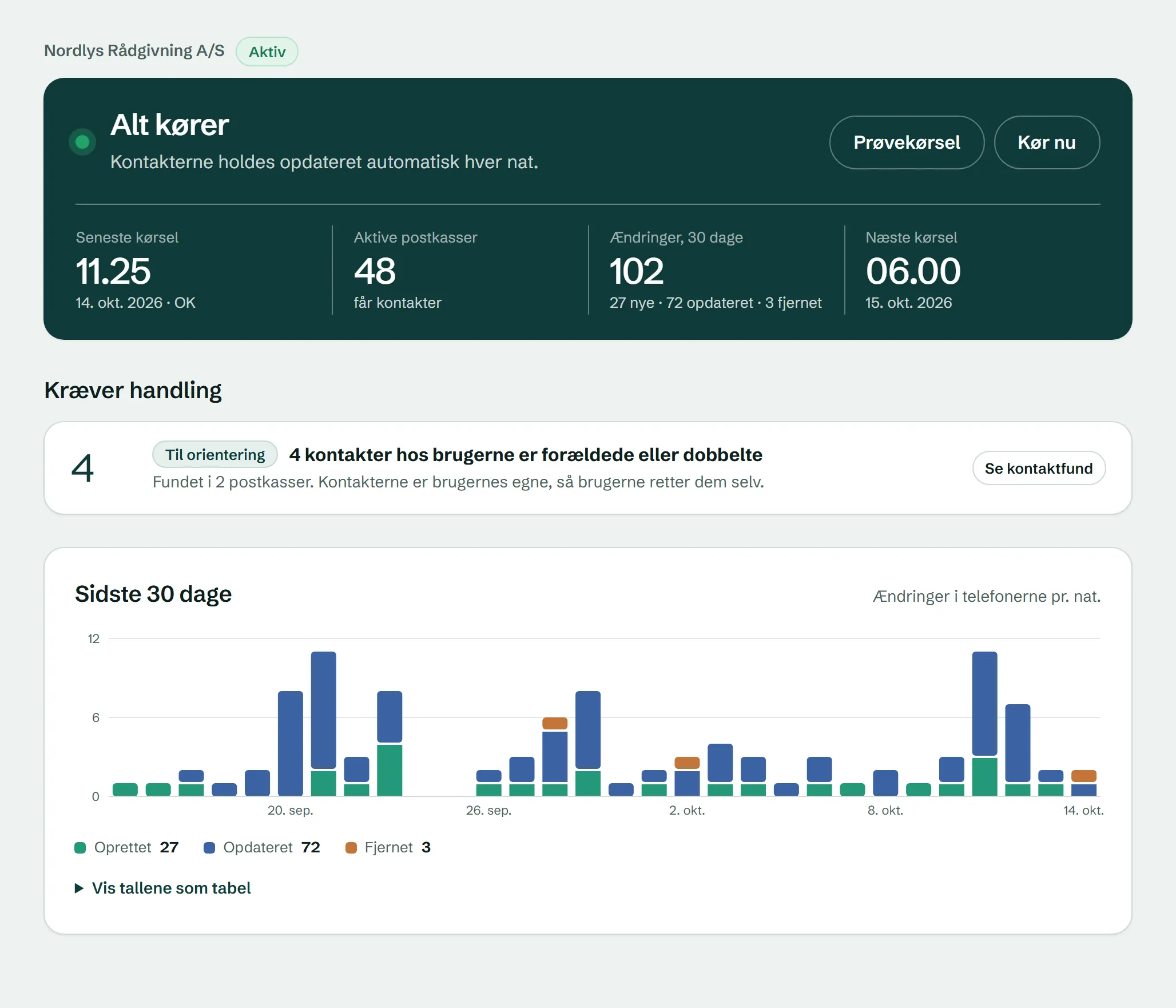Click the text 14. okt. 2026 · OK
The image size is (1176, 1008).
click(x=136, y=303)
